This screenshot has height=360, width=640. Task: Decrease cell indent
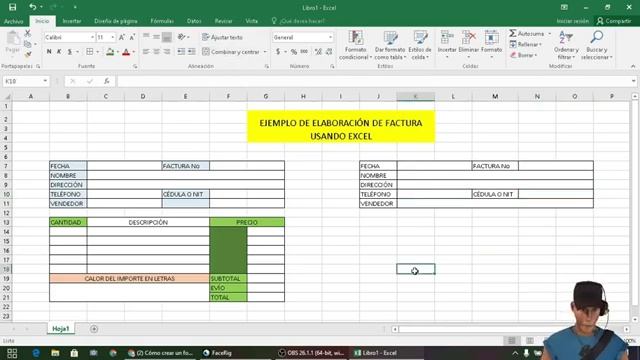click(181, 52)
